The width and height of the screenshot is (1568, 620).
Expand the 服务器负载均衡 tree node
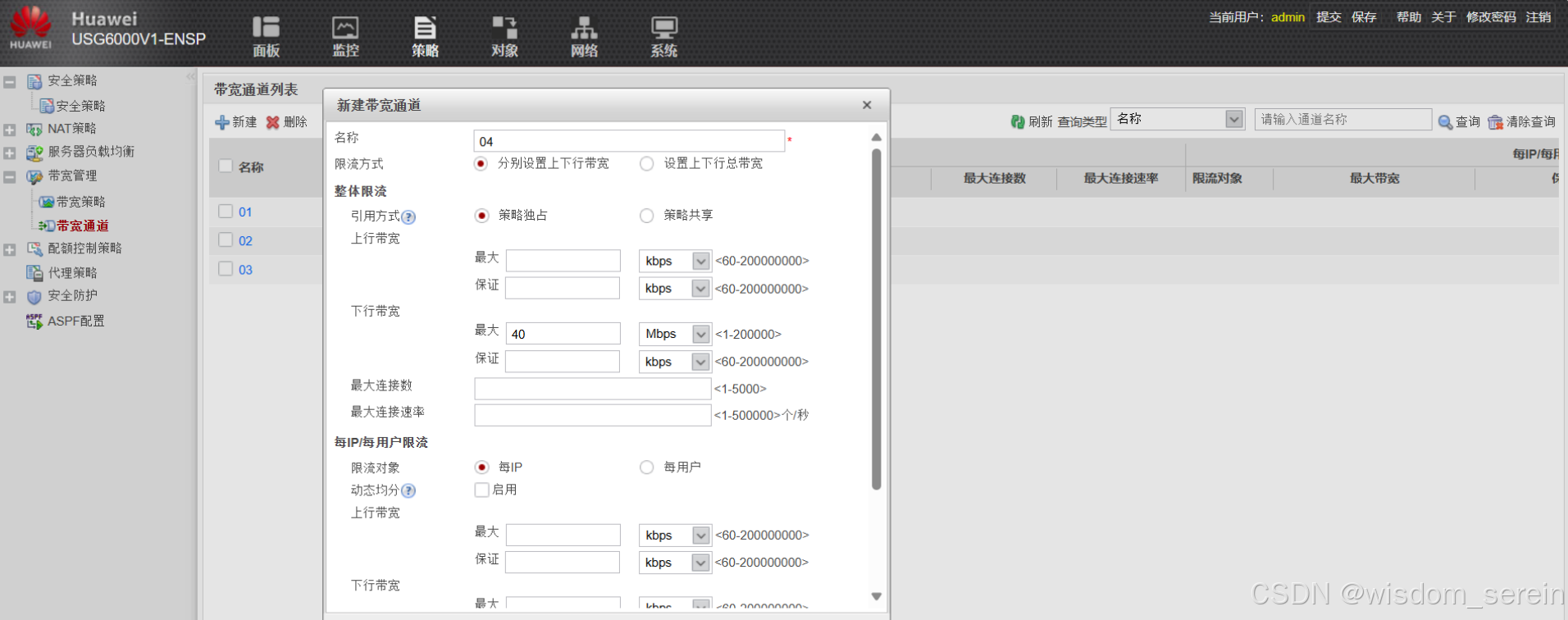pyautogui.click(x=10, y=153)
